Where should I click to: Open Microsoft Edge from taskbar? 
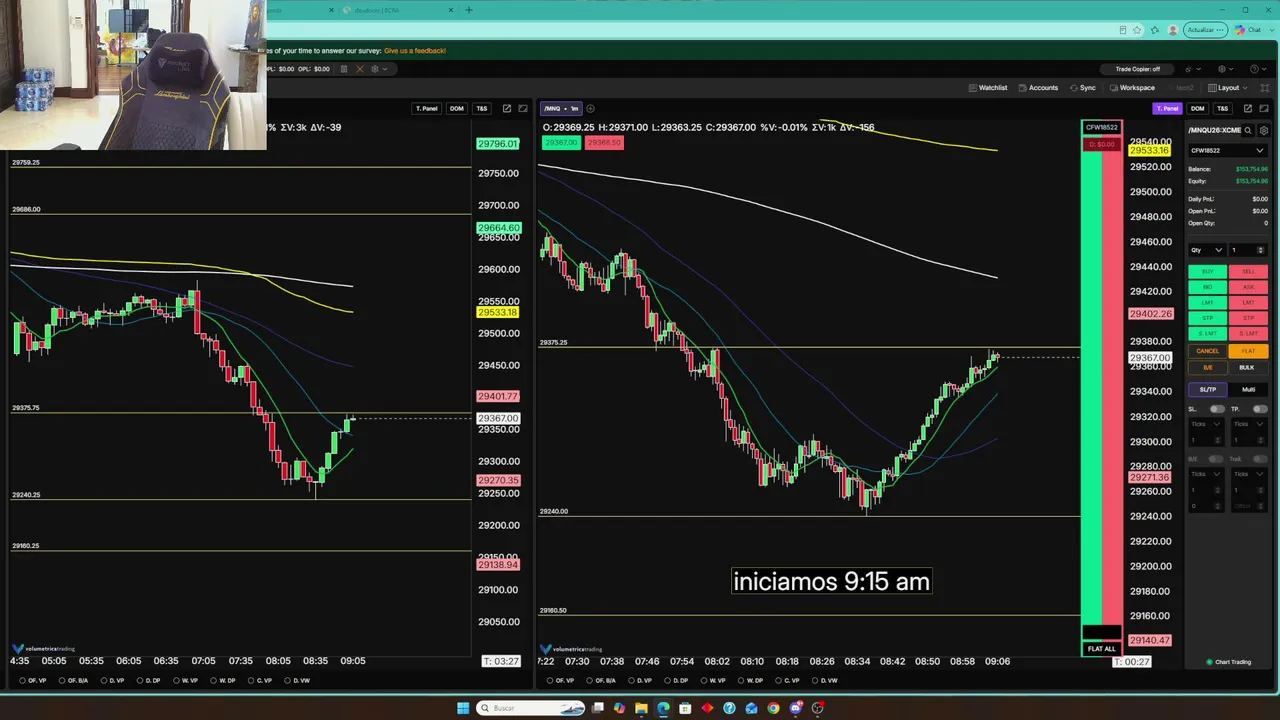pos(663,708)
